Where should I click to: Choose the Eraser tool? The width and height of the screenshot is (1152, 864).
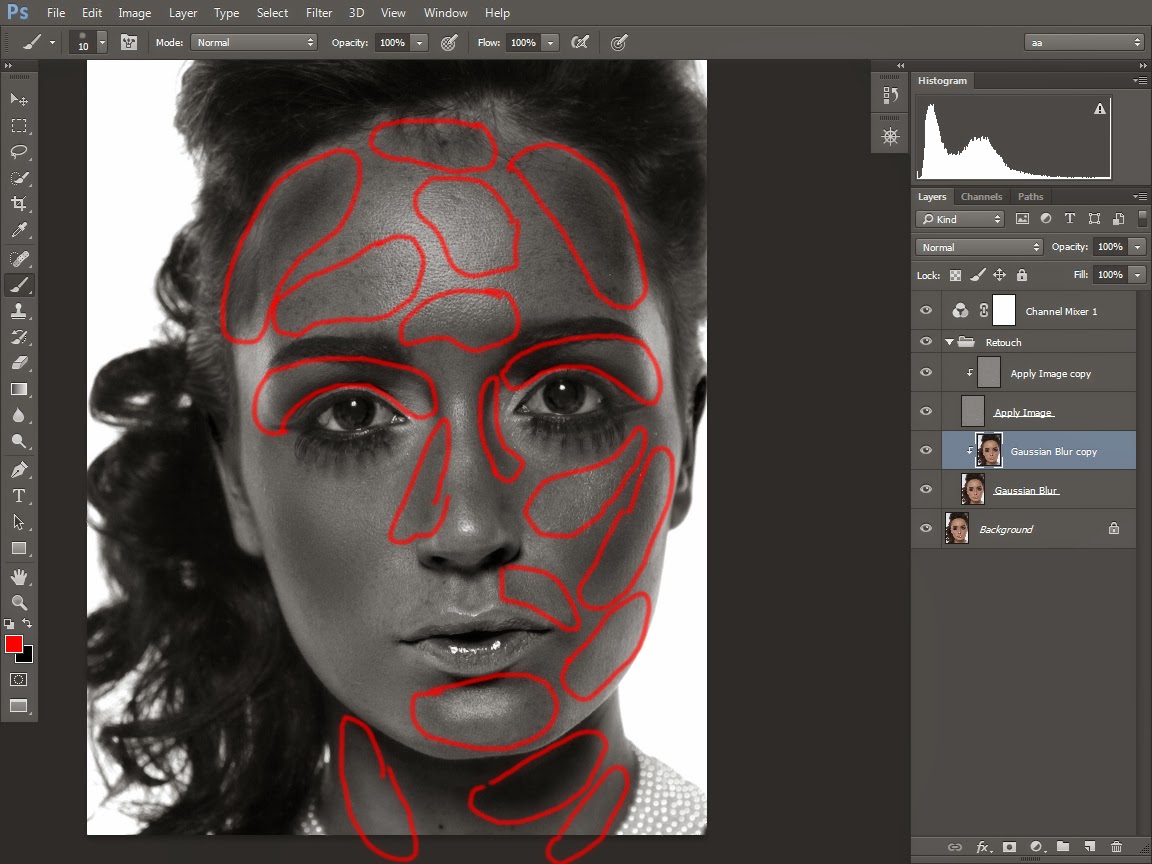[x=19, y=363]
